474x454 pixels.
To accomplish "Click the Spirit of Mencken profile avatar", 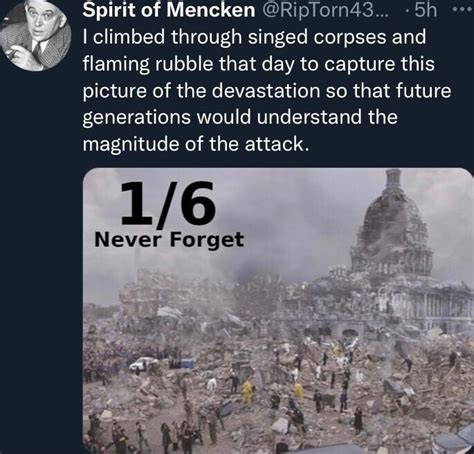I will click(35, 35).
